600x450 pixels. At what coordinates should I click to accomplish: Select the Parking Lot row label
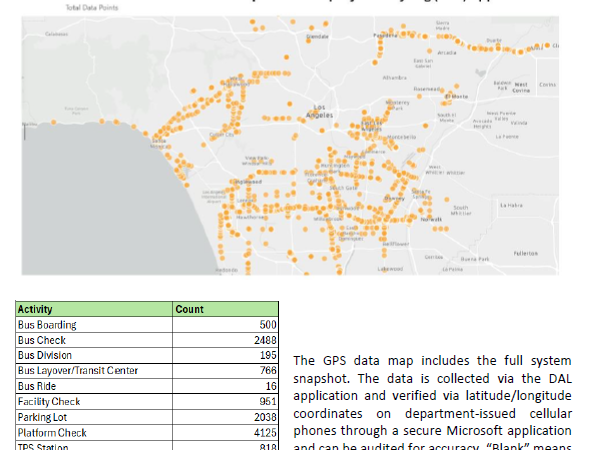(43, 417)
